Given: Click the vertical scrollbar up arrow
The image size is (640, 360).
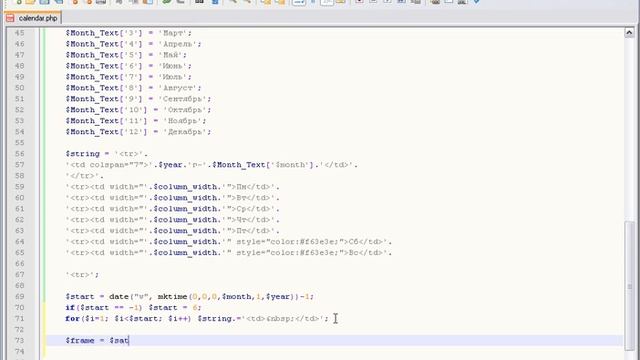Looking at the screenshot, I should point(629,33).
